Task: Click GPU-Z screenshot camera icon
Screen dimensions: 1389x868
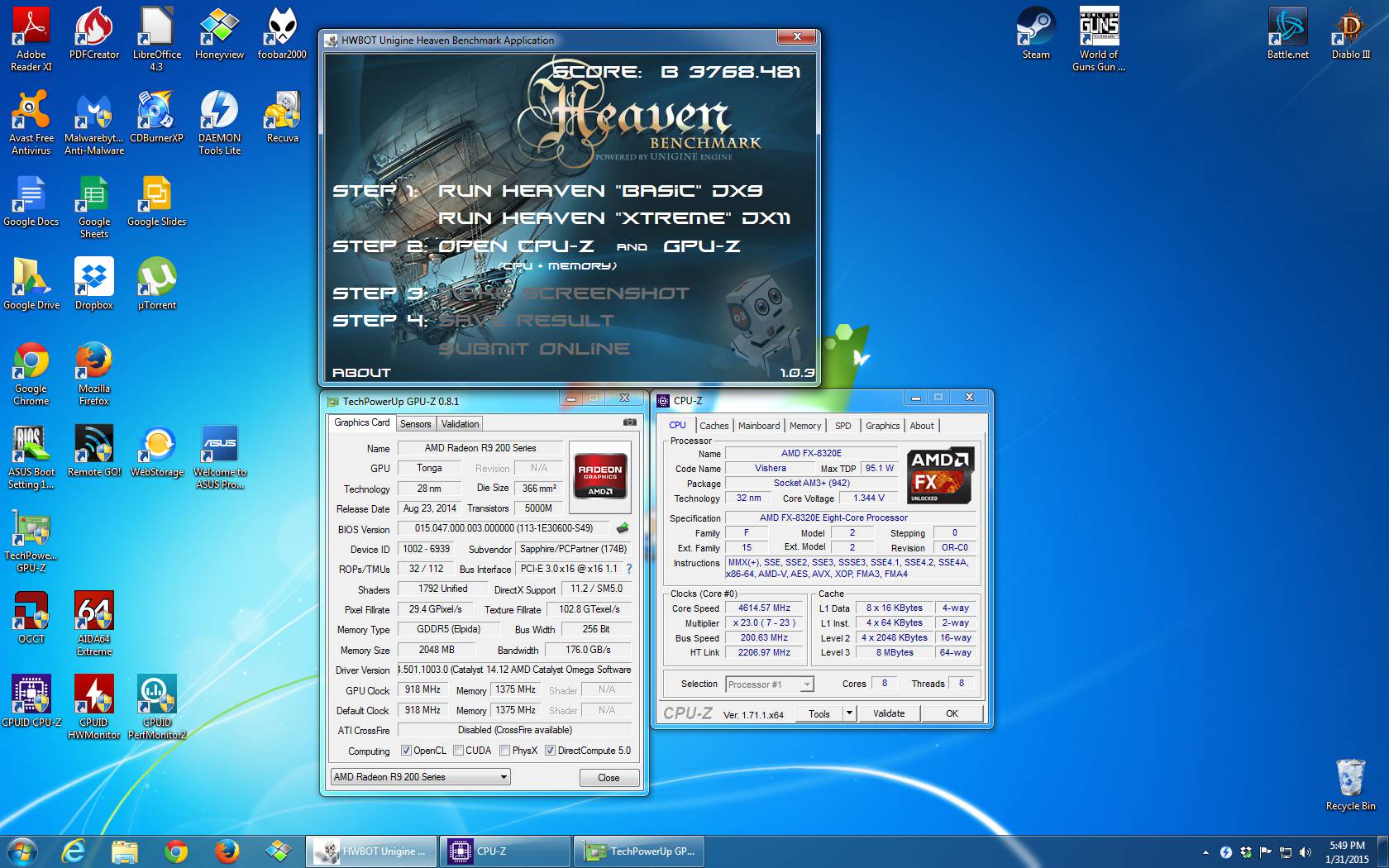Action: point(630,422)
